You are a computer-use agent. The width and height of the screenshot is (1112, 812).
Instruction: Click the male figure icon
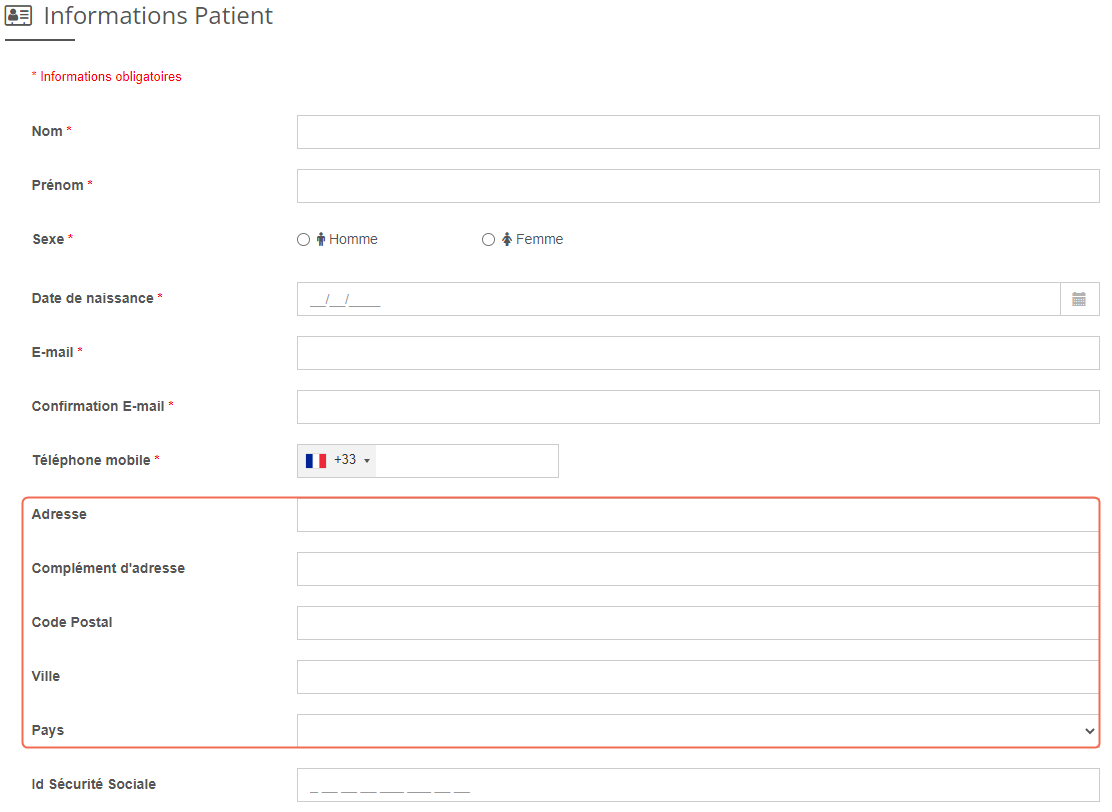(321, 240)
